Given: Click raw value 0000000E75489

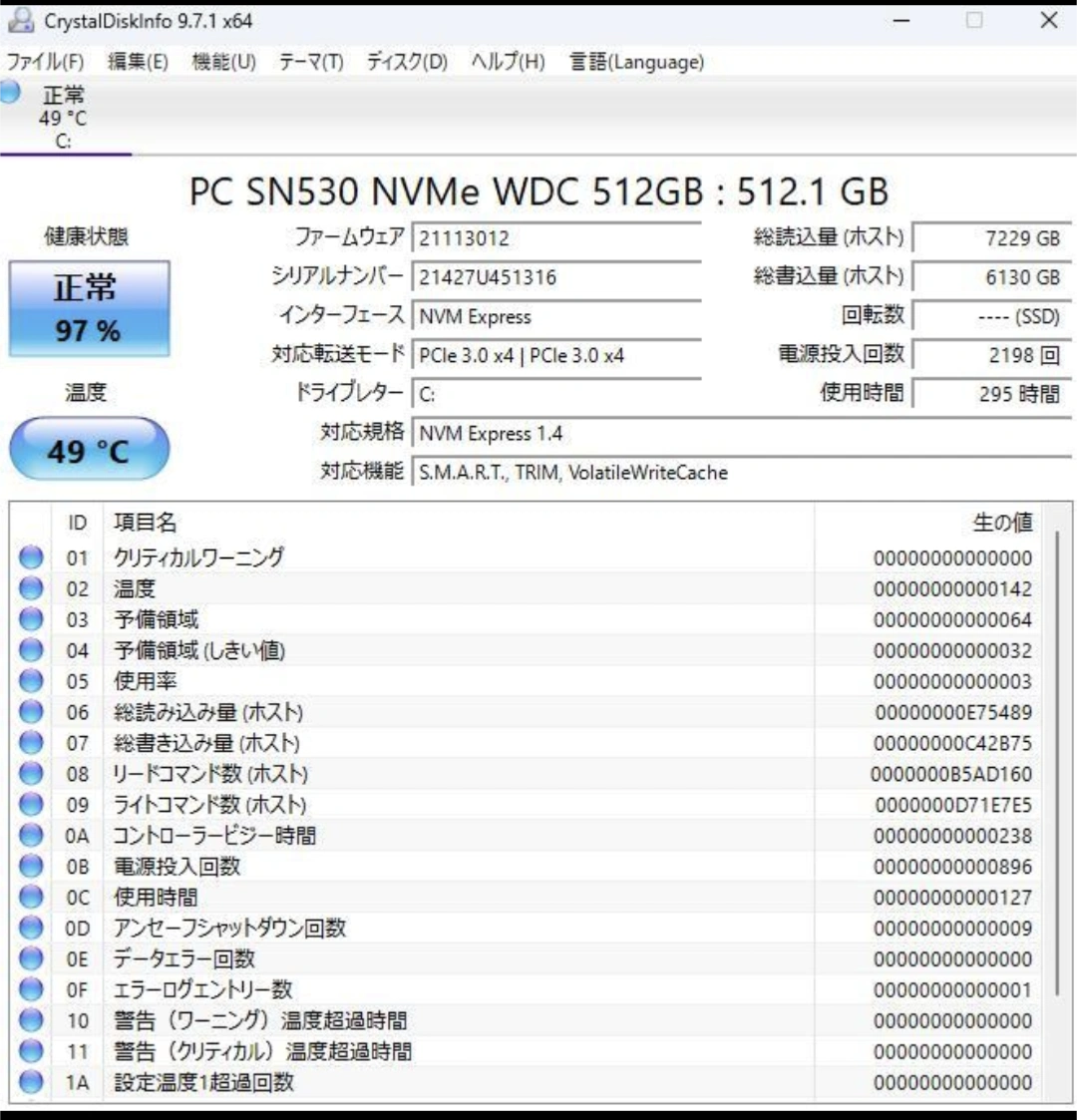Looking at the screenshot, I should [x=953, y=712].
